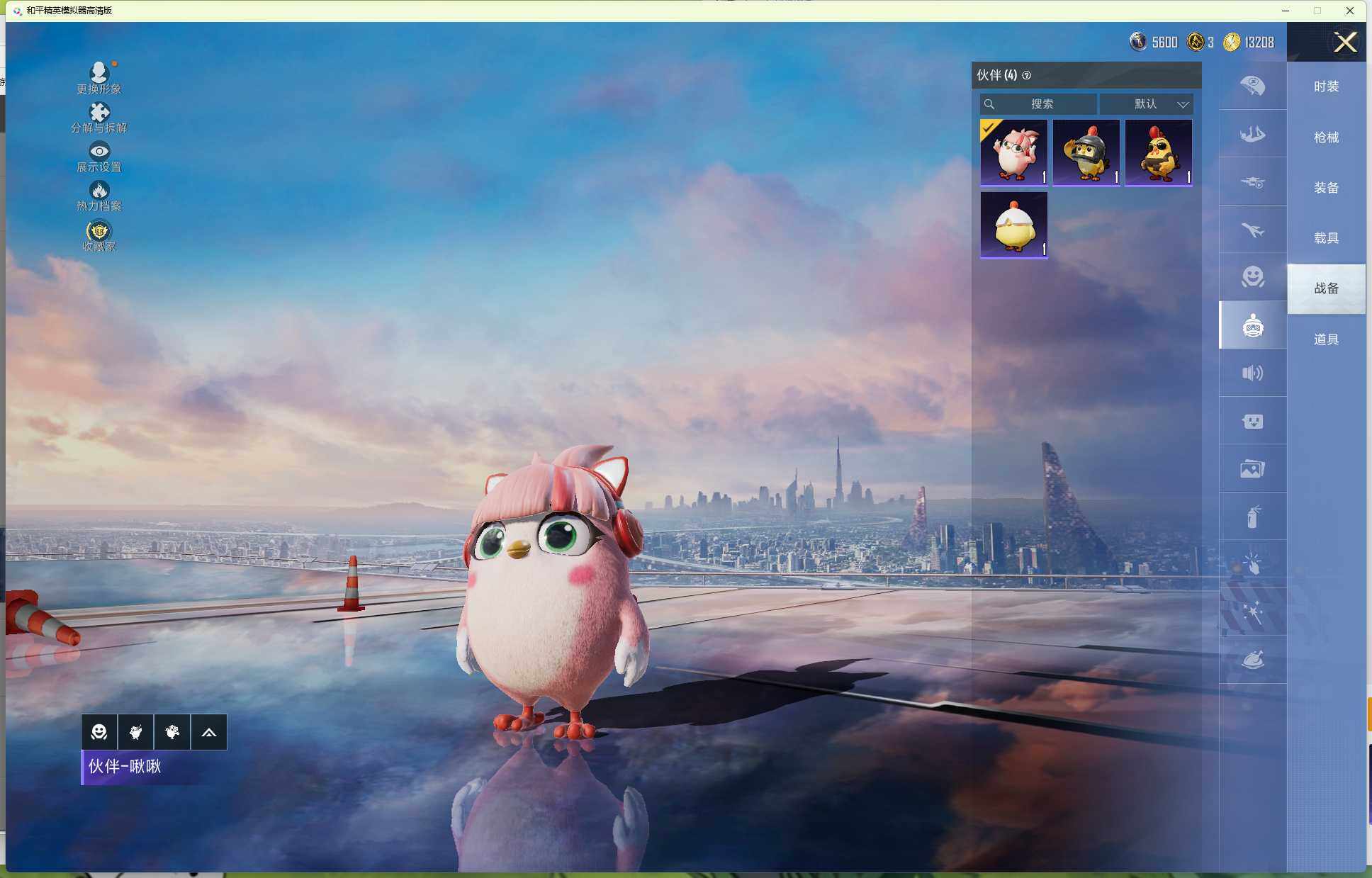
Task: Click the second chick action icon in bottom bar
Action: pos(172,732)
